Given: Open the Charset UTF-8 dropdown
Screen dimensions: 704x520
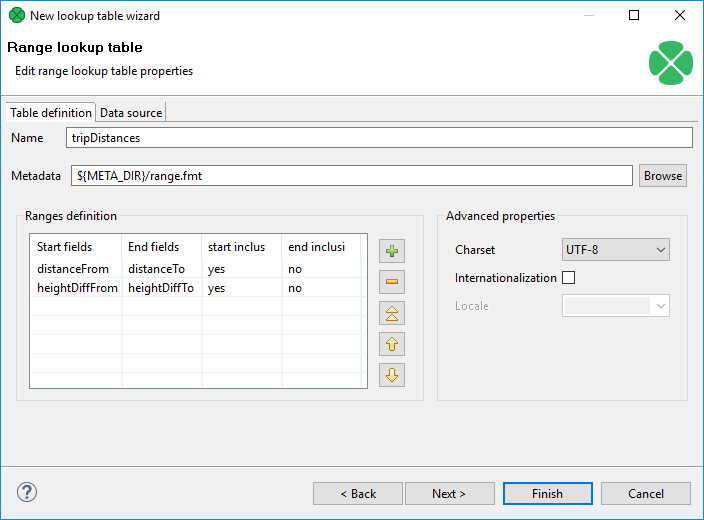Looking at the screenshot, I should (616, 249).
